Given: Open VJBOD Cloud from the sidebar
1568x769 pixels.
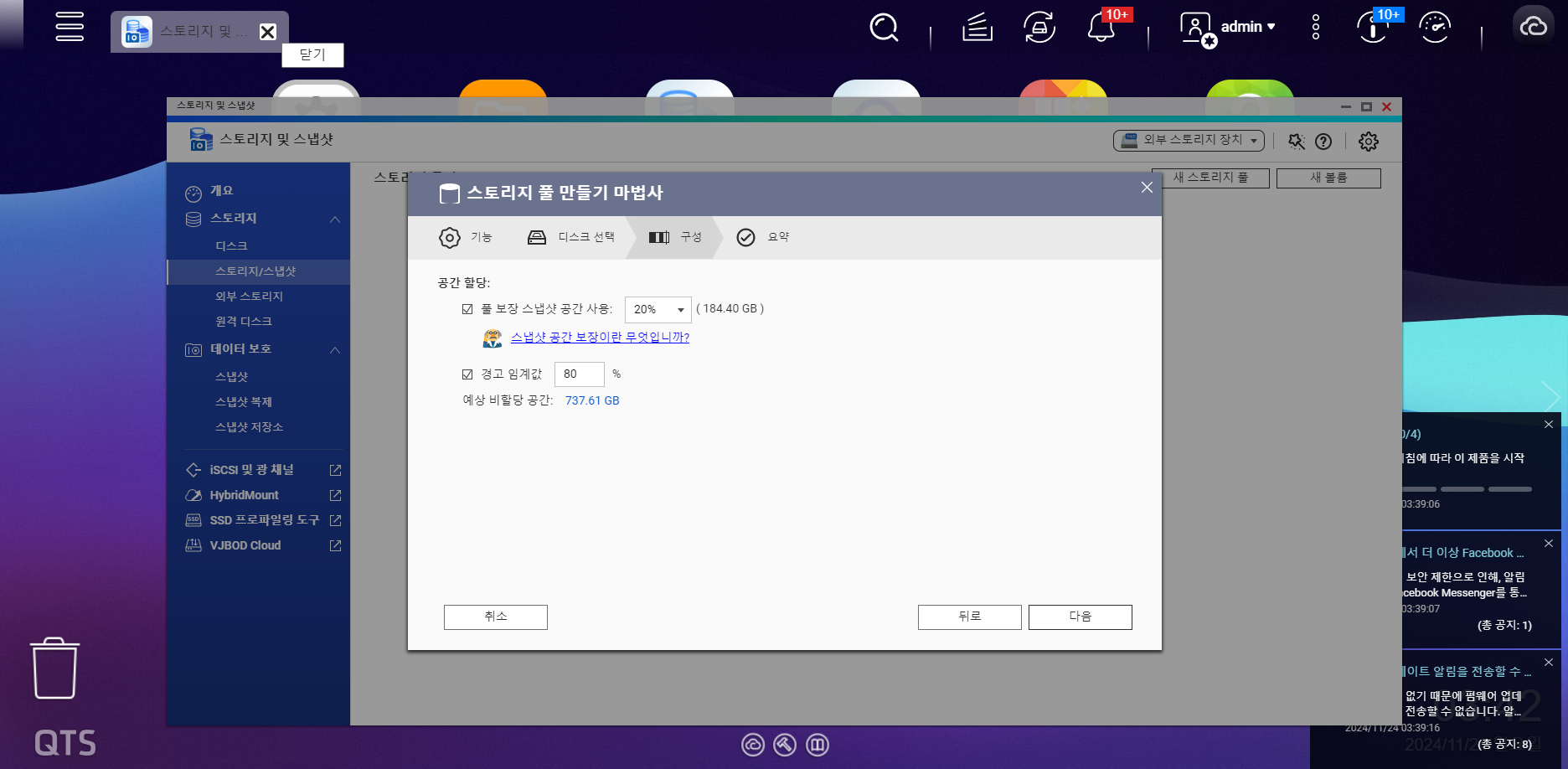Looking at the screenshot, I should click(245, 545).
